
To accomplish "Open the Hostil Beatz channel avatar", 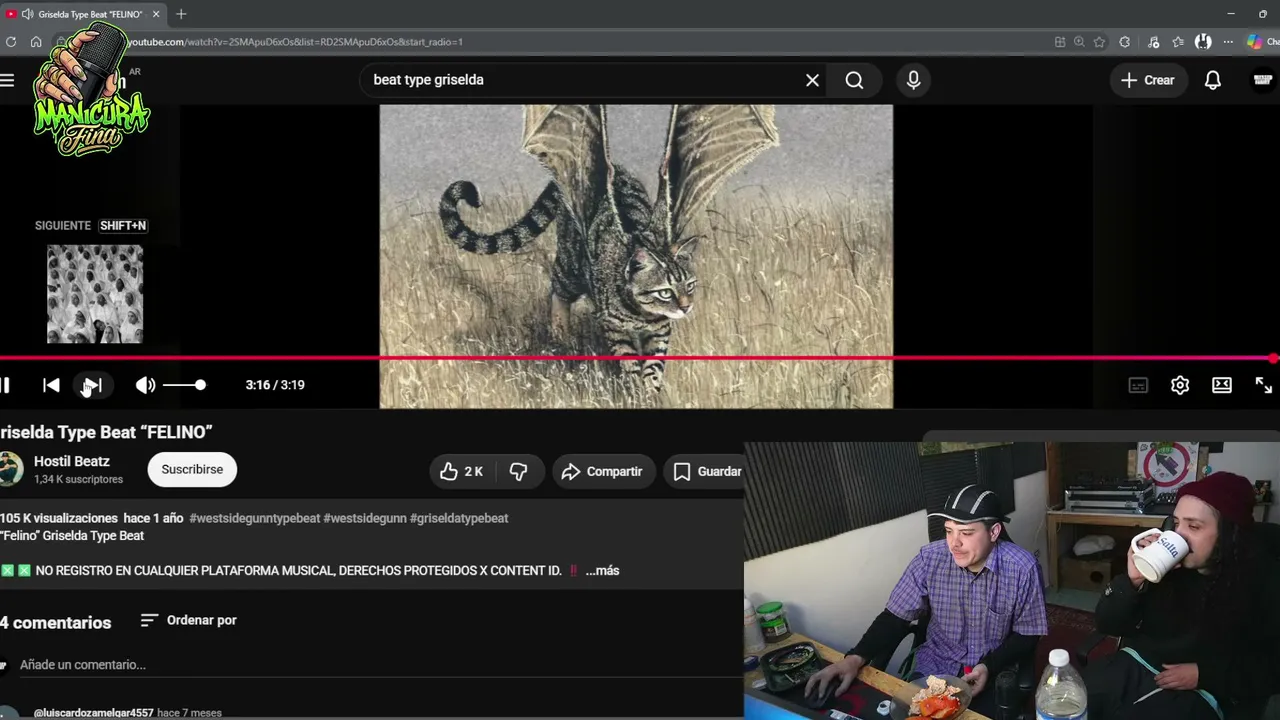I will point(10,469).
